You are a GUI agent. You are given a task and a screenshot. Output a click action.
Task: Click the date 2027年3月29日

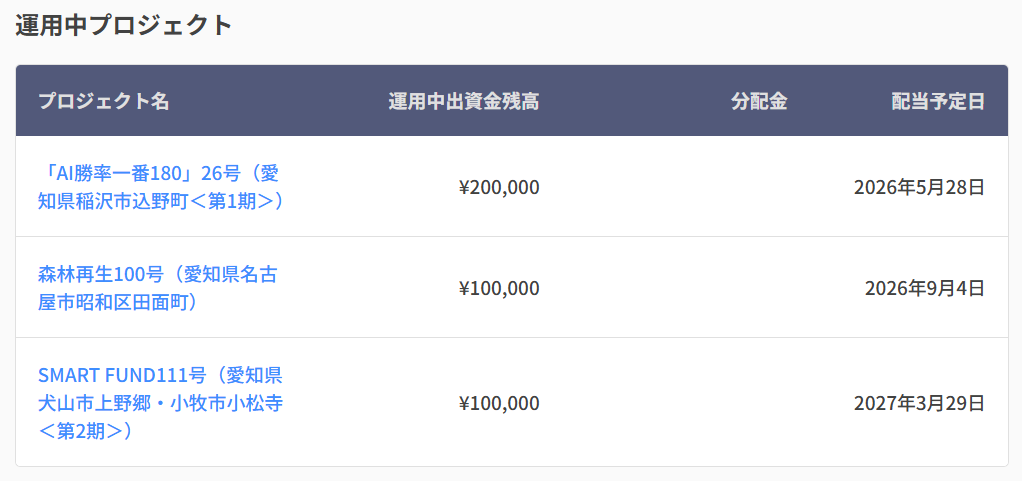click(919, 403)
